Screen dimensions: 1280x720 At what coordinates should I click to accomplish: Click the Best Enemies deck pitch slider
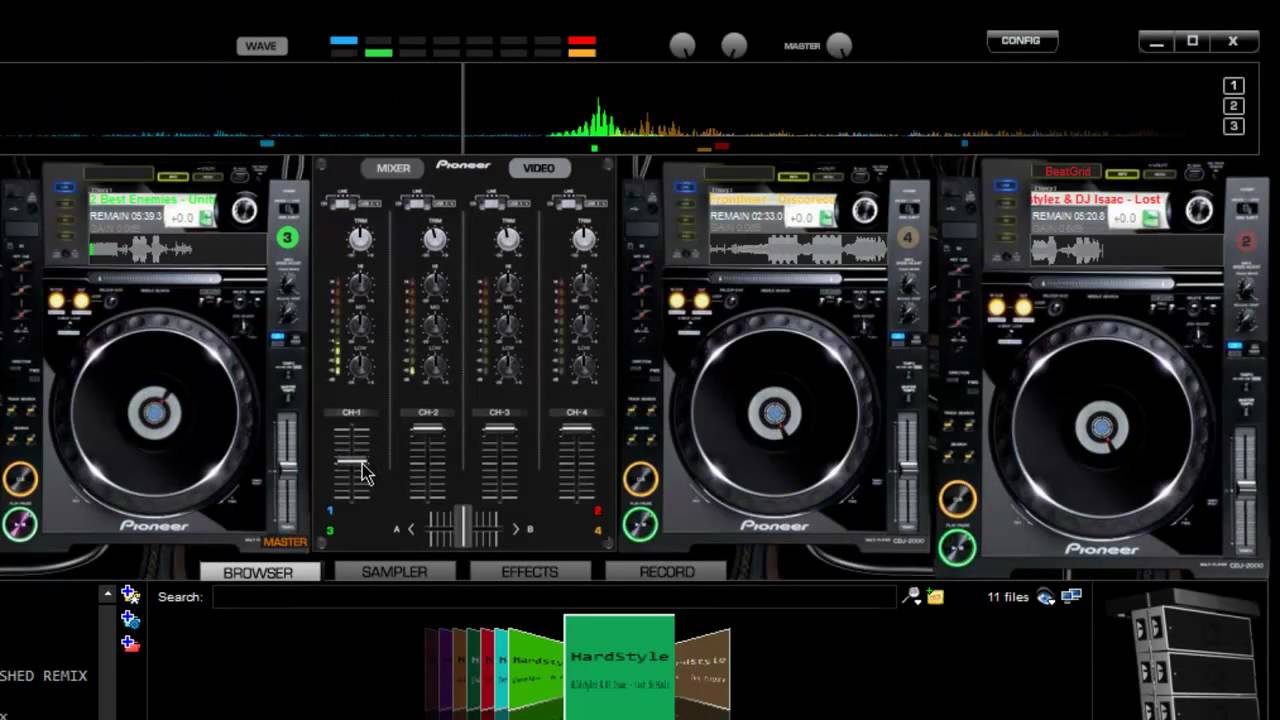pos(287,467)
